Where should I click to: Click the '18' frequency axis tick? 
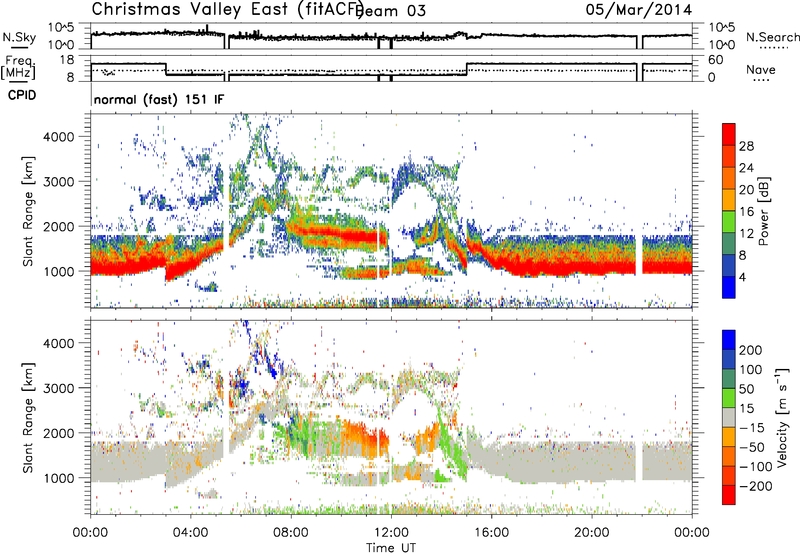tap(67, 60)
